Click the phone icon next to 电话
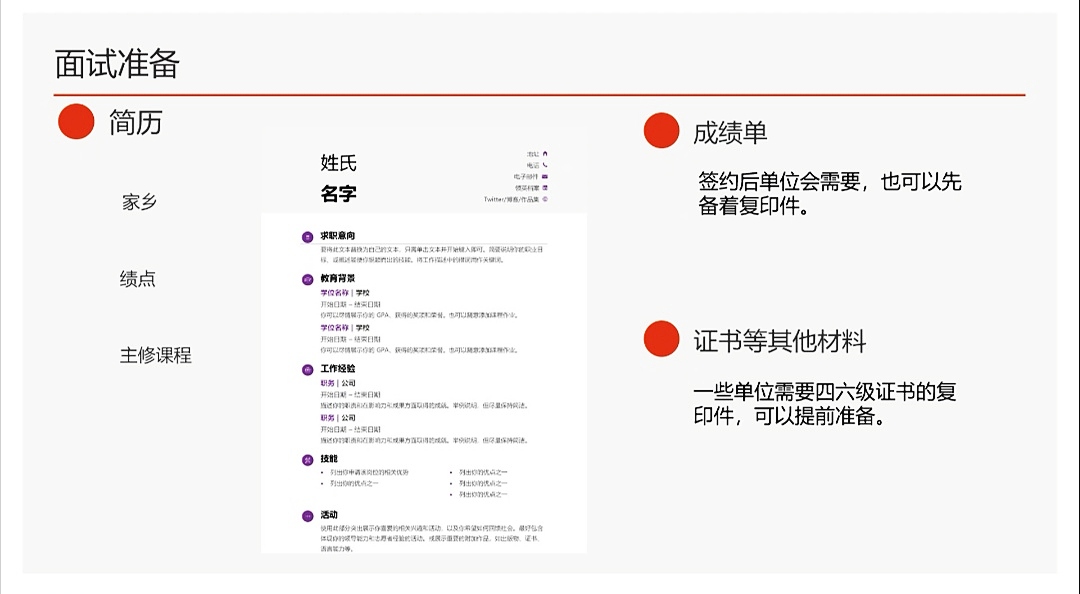1080x594 pixels. click(x=545, y=164)
